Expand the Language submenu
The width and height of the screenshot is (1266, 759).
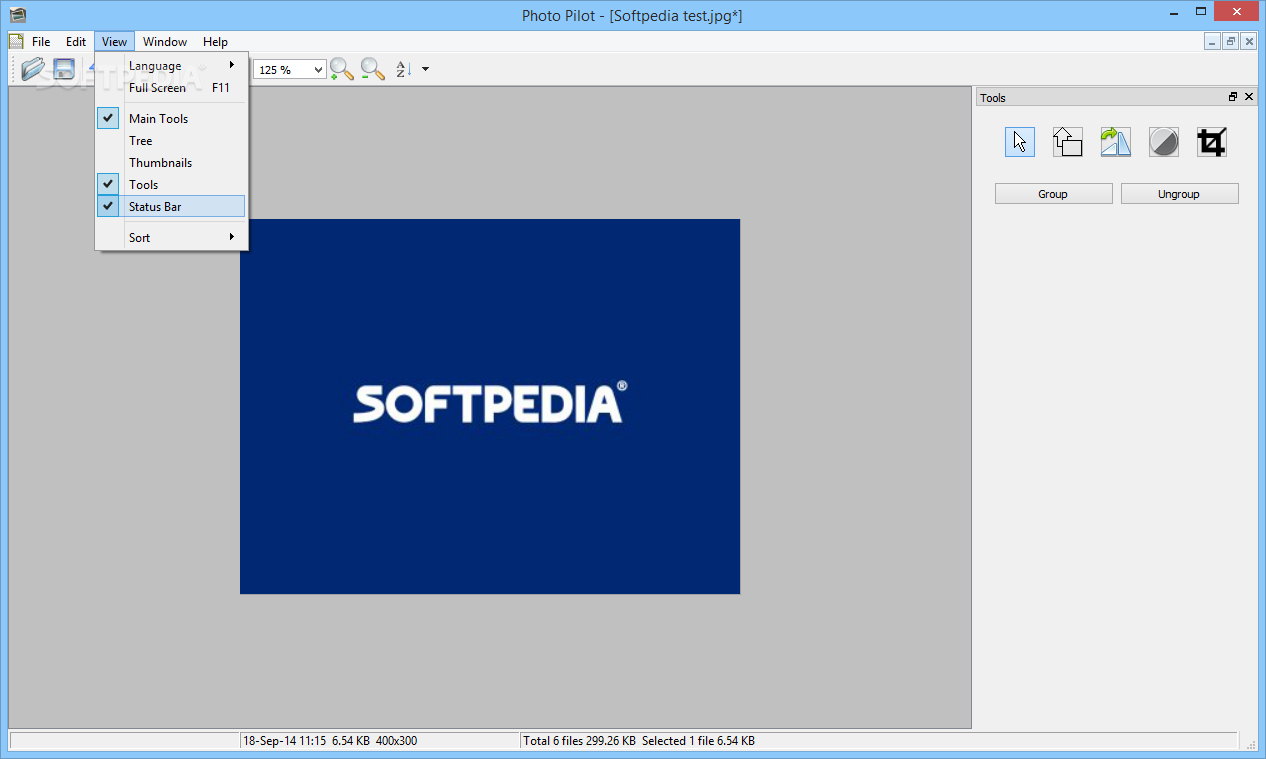point(170,65)
